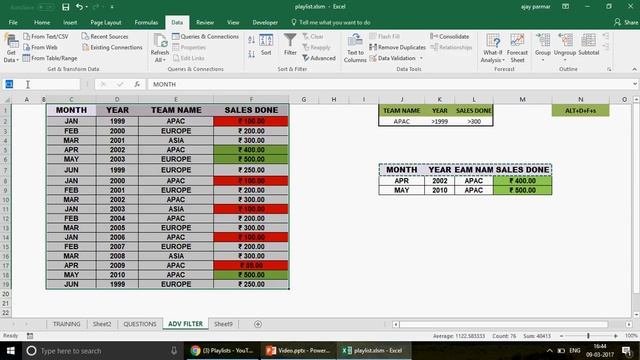Image resolution: width=640 pixels, height=360 pixels.
Task: Switch to Insert ribbon tab
Action: tap(70, 22)
